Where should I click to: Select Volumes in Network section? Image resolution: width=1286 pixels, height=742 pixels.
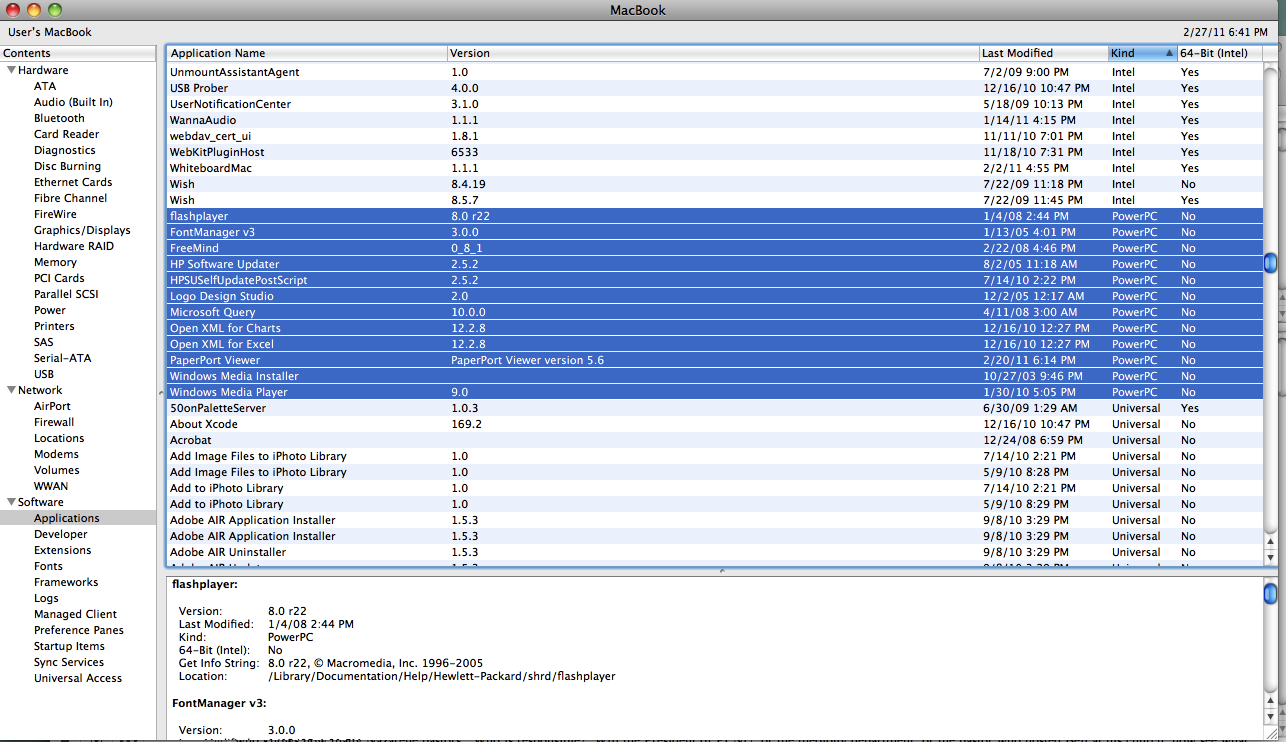pyautogui.click(x=56, y=470)
